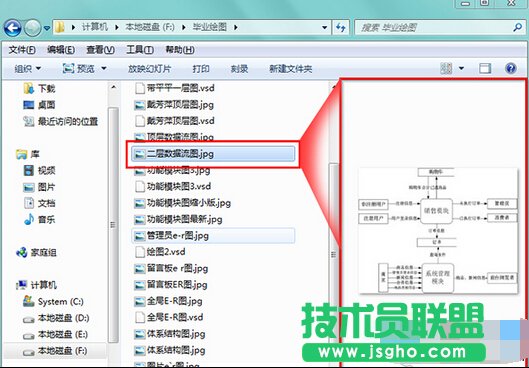Select the 图片 library

click(39, 187)
